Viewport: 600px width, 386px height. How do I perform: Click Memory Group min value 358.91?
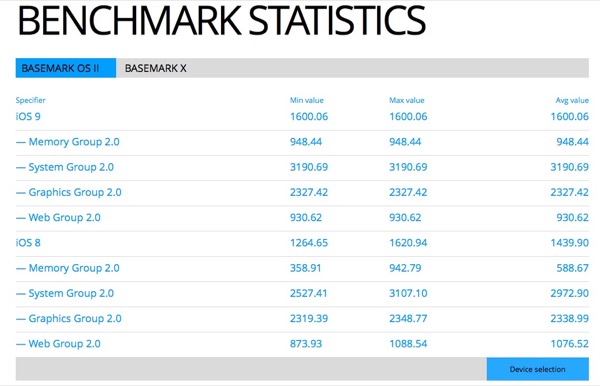(305, 268)
